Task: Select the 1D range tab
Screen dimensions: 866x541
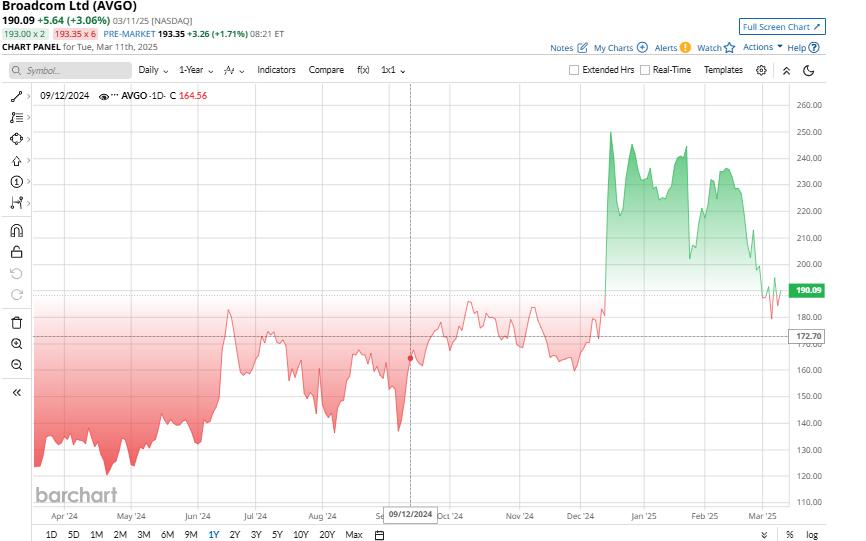Action: pos(51,534)
